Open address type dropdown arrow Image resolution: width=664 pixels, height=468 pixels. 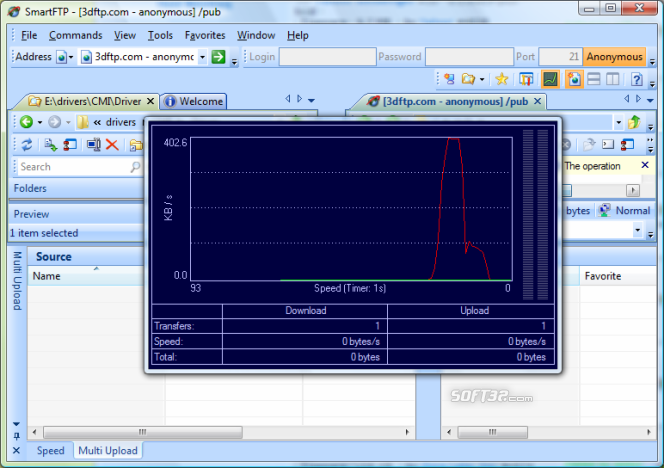click(x=71, y=57)
